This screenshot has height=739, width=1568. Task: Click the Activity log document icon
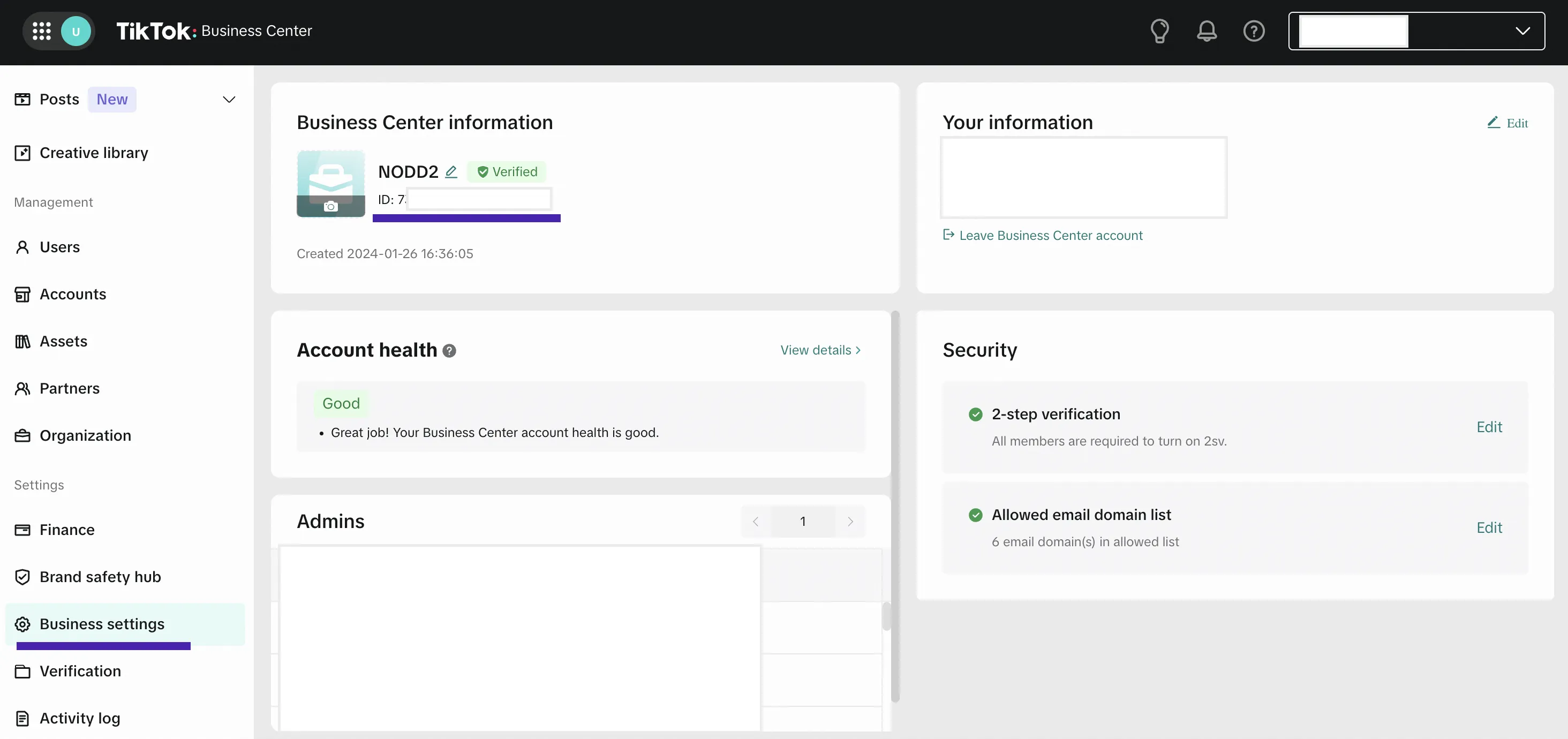click(22, 718)
